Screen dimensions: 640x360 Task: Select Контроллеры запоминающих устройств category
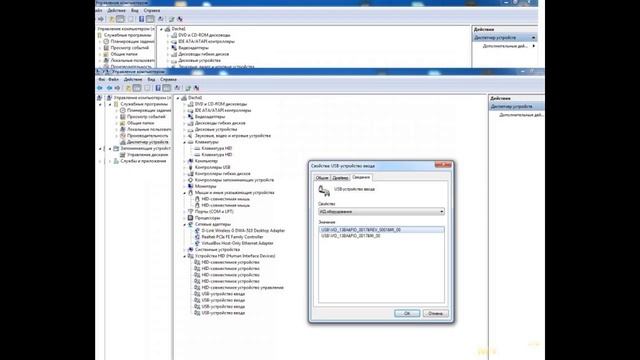coord(234,180)
